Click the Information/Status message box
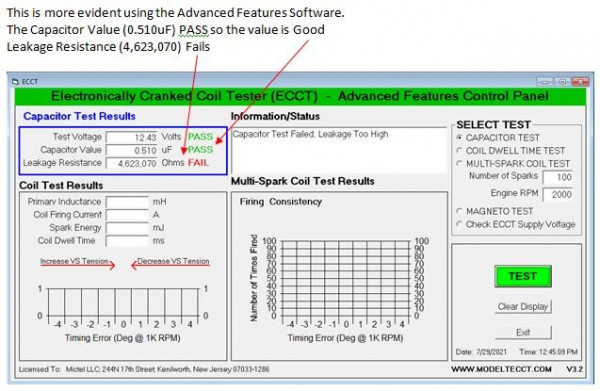Viewport: 600px width, 391px height. [x=339, y=150]
